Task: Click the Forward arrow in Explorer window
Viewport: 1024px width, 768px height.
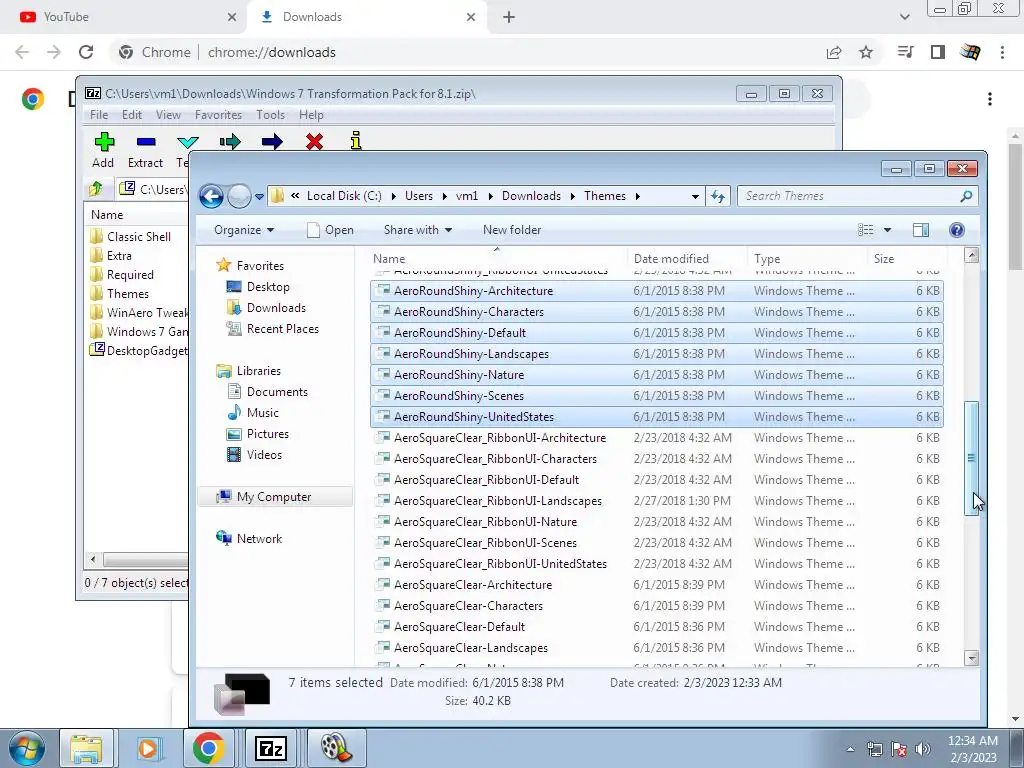Action: pos(239,196)
